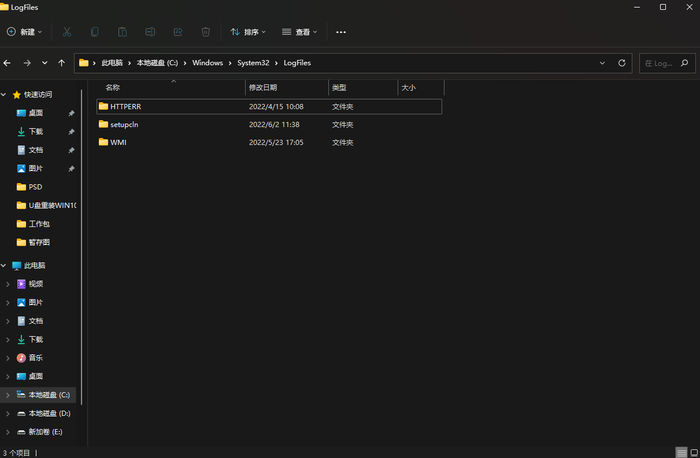Viewport: 700px width, 458px height.
Task: Open address bar history dropdown chevron
Action: tap(602, 63)
